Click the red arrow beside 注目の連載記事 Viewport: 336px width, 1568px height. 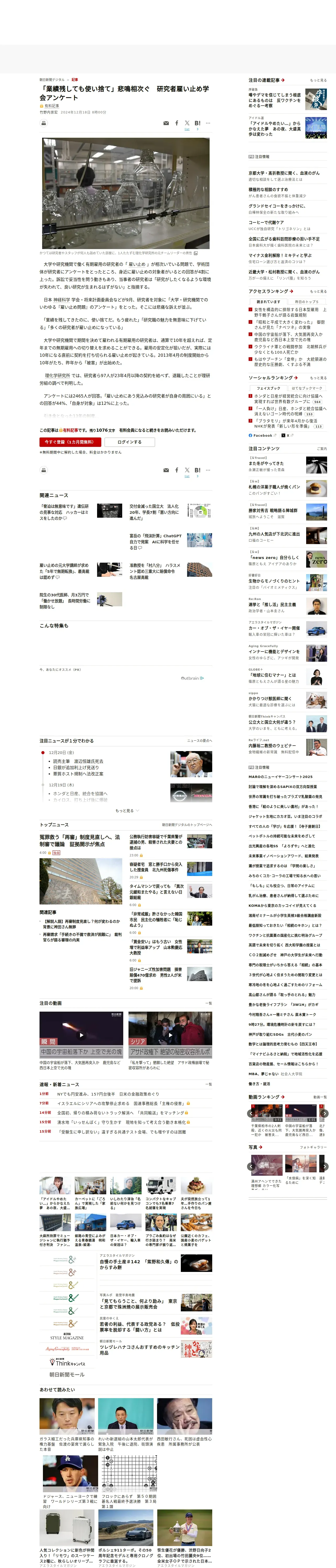point(283,80)
